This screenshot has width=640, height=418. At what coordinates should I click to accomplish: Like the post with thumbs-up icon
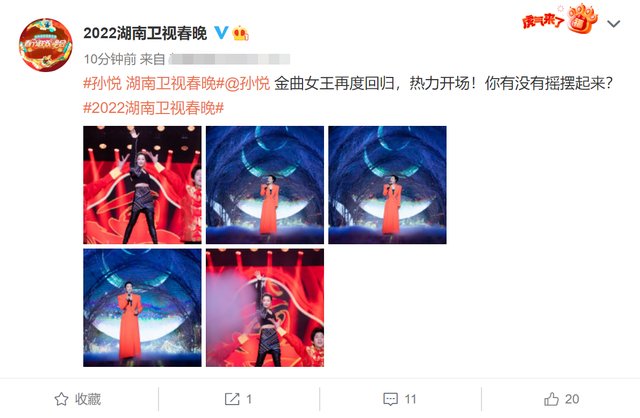(x=551, y=399)
